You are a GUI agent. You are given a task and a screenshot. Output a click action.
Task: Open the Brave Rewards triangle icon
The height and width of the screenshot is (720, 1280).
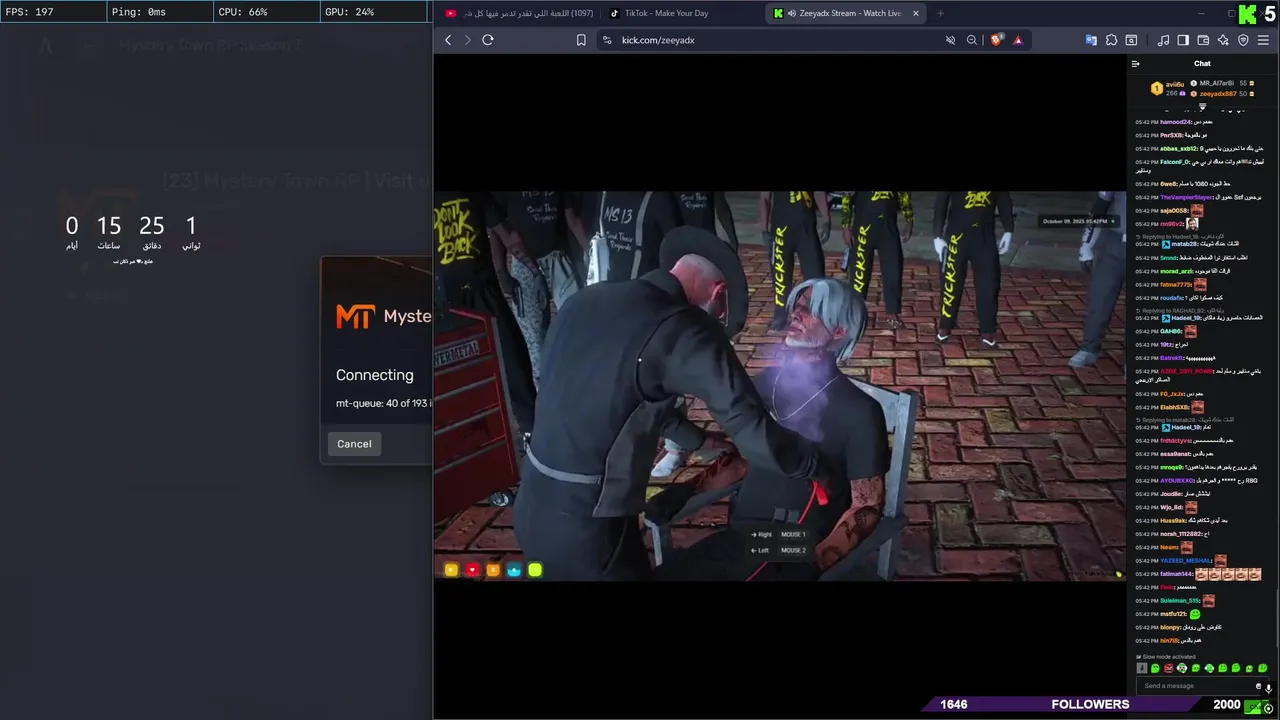[x=1018, y=40]
